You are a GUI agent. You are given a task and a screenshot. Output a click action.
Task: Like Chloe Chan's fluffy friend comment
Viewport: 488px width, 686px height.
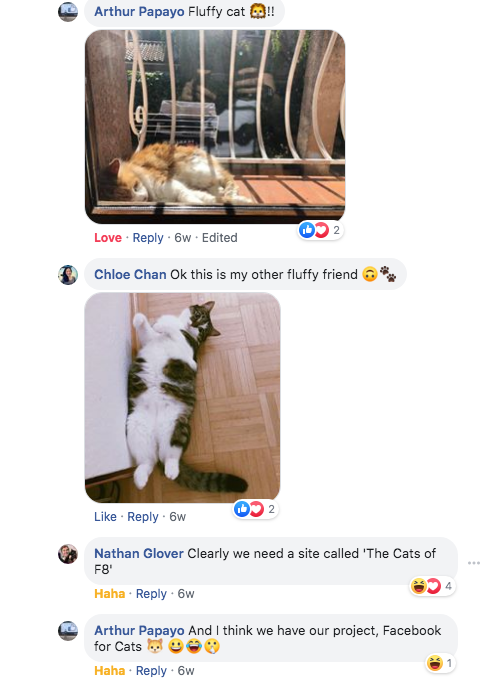pos(105,517)
